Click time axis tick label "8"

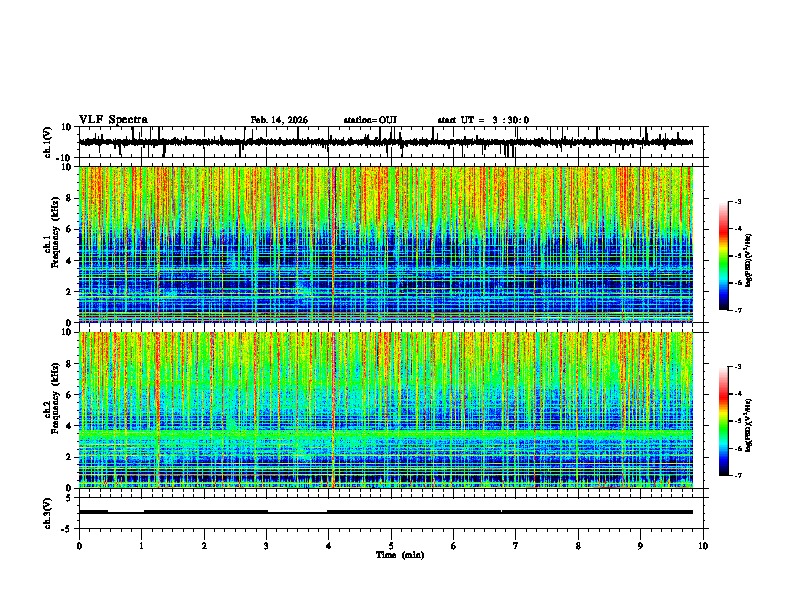(578, 546)
